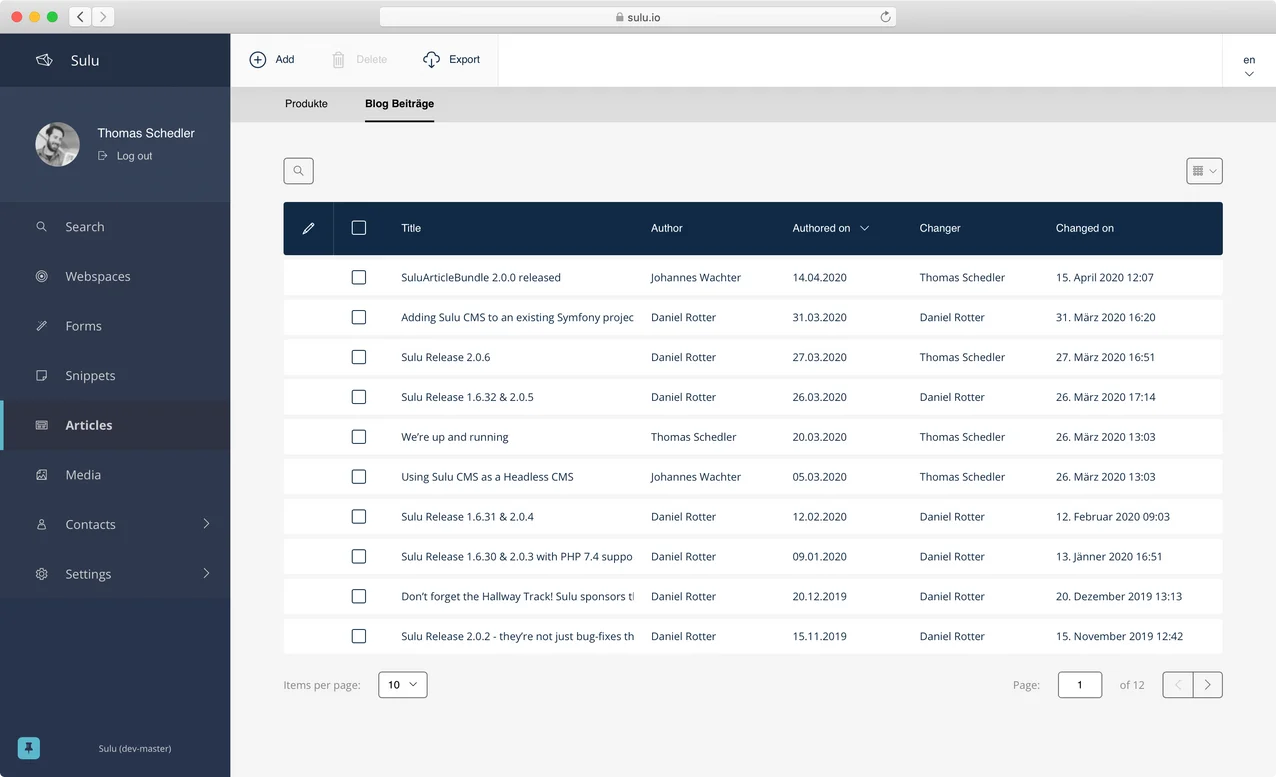The image size is (1276, 777).
Task: Click the Log out link
Action: [x=134, y=156]
